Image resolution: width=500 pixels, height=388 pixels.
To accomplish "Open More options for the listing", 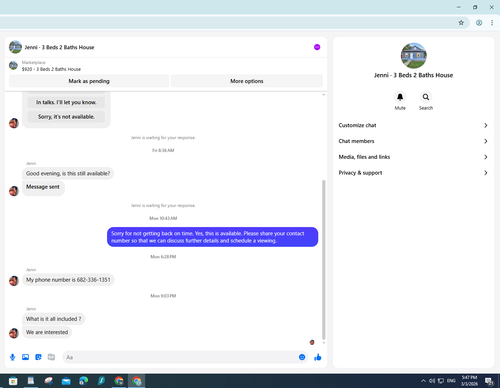I will pos(247,81).
